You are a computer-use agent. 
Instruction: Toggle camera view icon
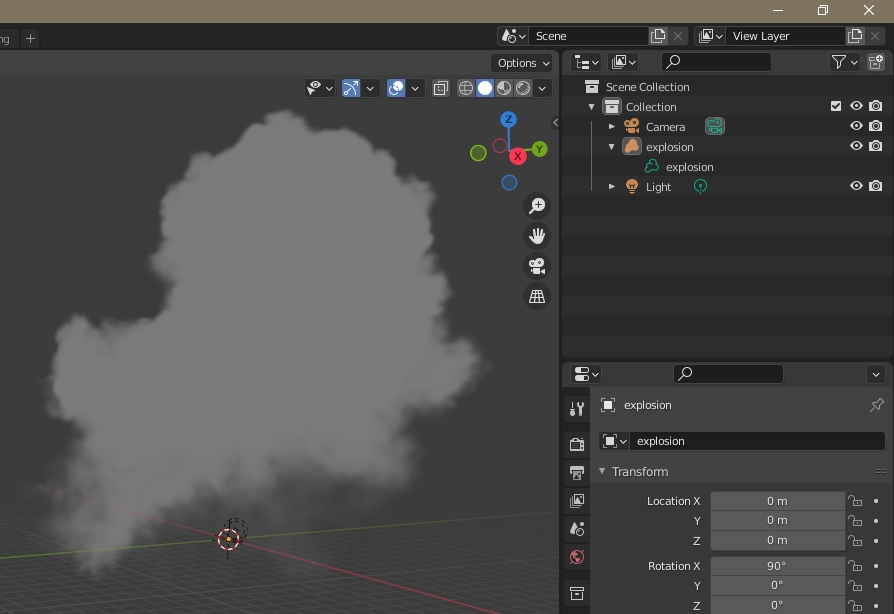(537, 266)
